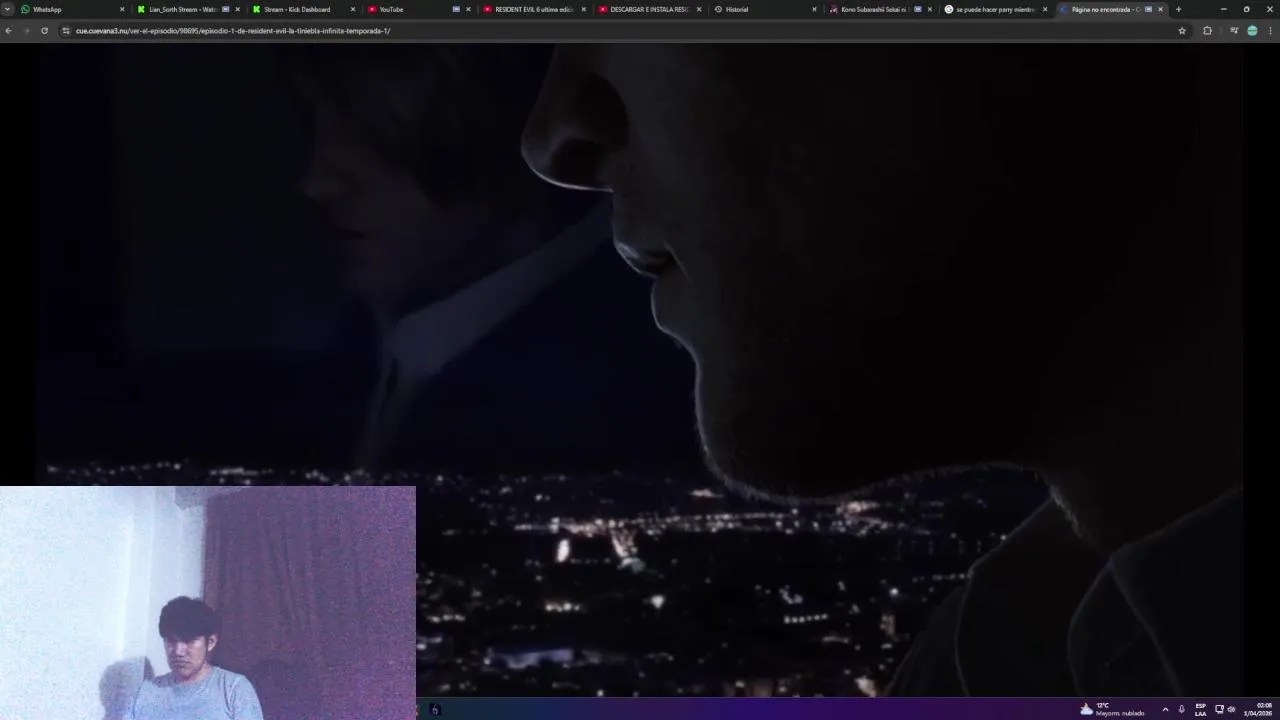This screenshot has height=720, width=1280.
Task: Close the Lian_Sorth Stream tab
Action: click(237, 9)
